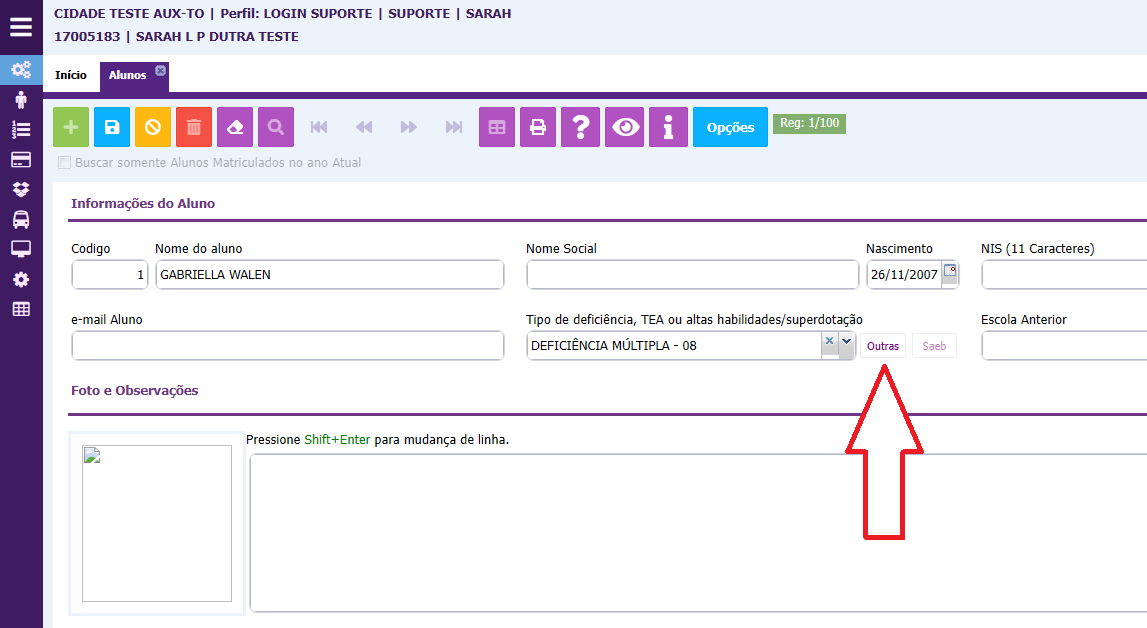Click the student photo placeholder
The height and width of the screenshot is (628, 1147).
click(x=157, y=523)
